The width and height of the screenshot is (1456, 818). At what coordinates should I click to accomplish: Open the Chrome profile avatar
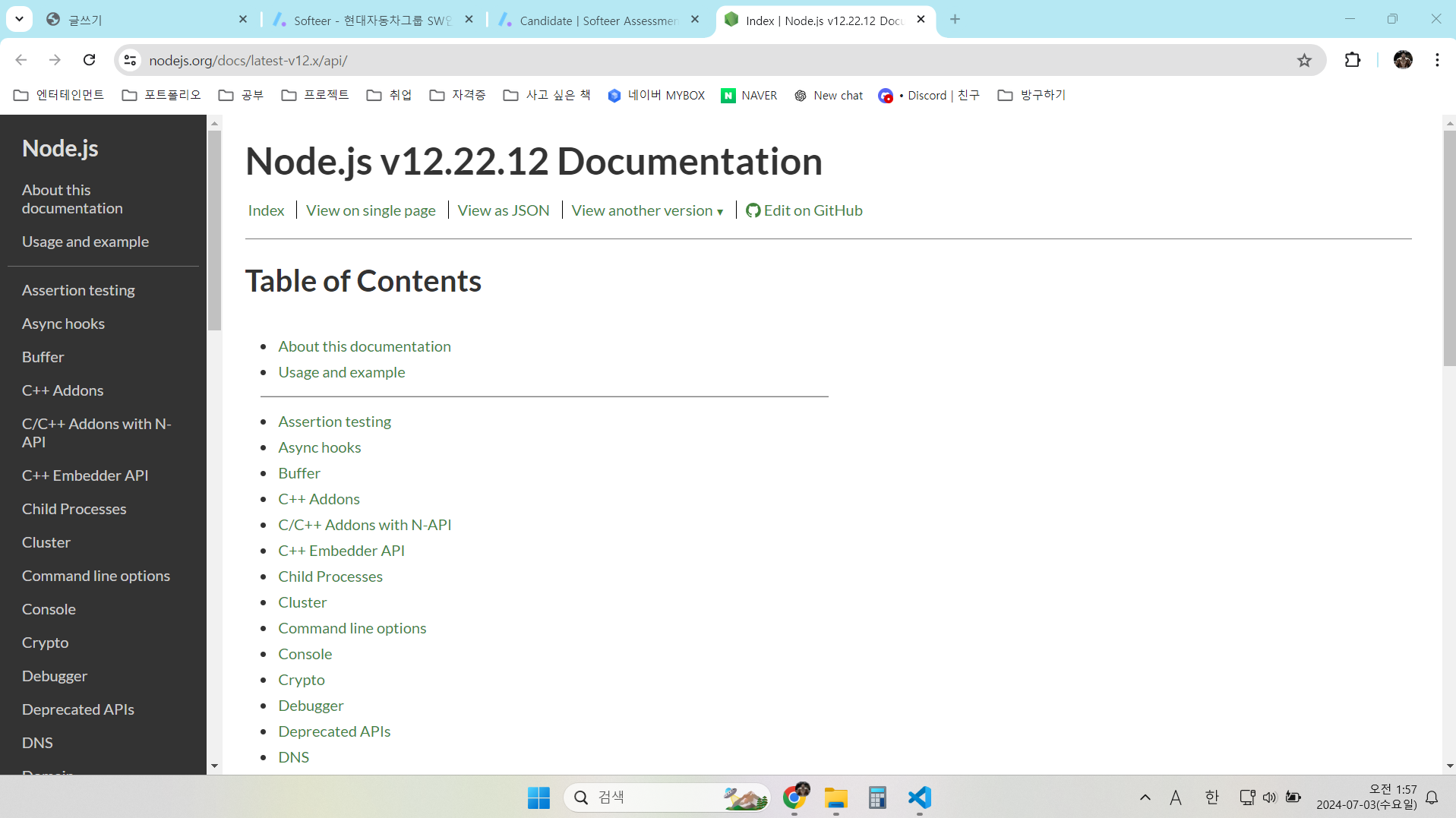point(1403,60)
